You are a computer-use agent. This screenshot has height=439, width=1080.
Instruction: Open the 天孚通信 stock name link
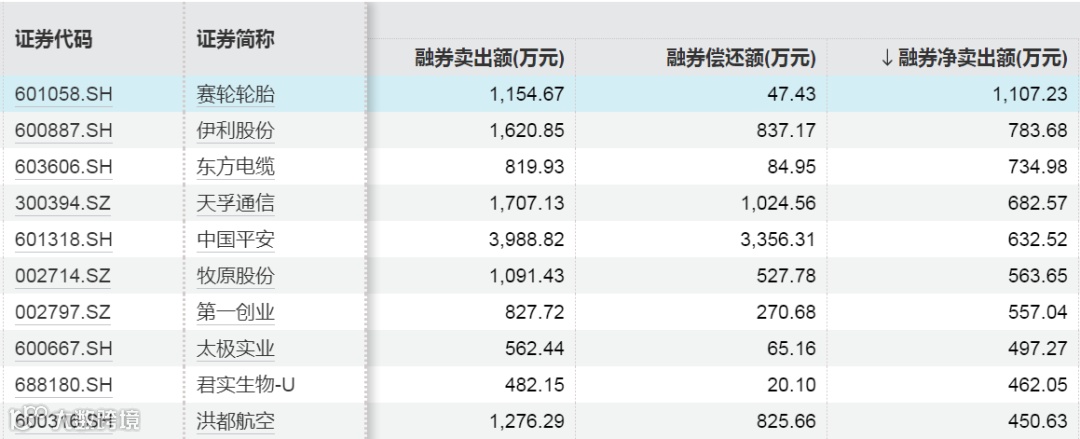pyautogui.click(x=236, y=203)
